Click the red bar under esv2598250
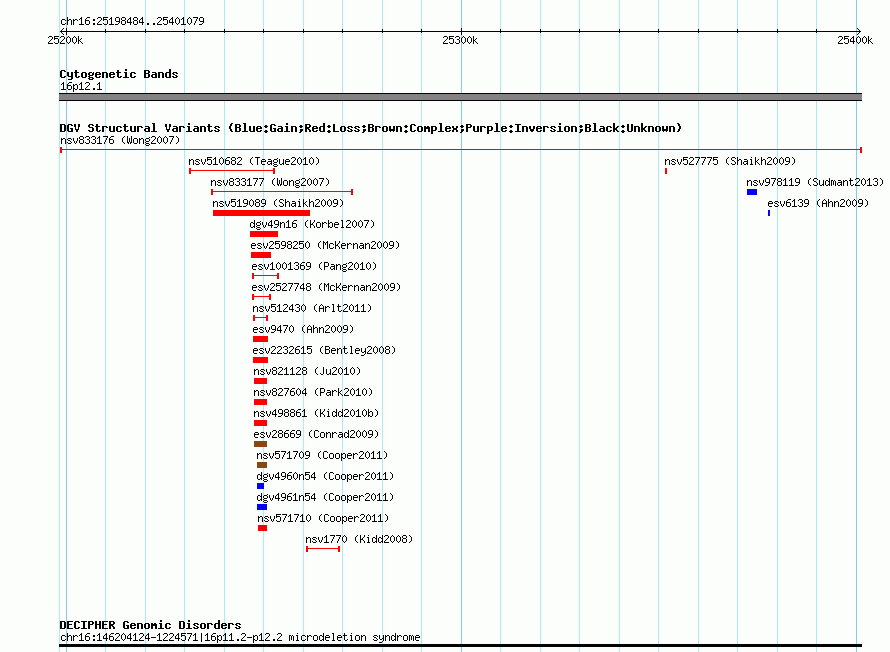 pos(261,255)
